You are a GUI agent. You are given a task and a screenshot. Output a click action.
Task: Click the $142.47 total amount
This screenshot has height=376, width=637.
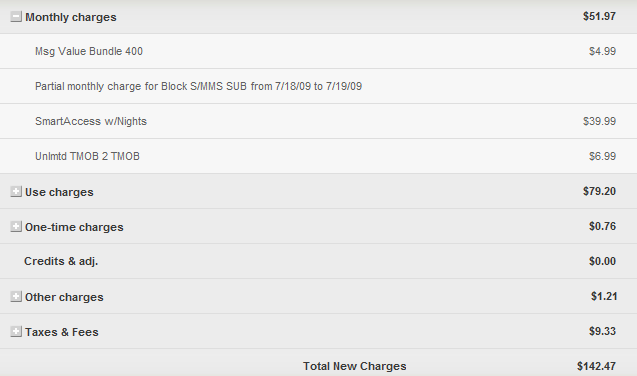(x=596, y=366)
